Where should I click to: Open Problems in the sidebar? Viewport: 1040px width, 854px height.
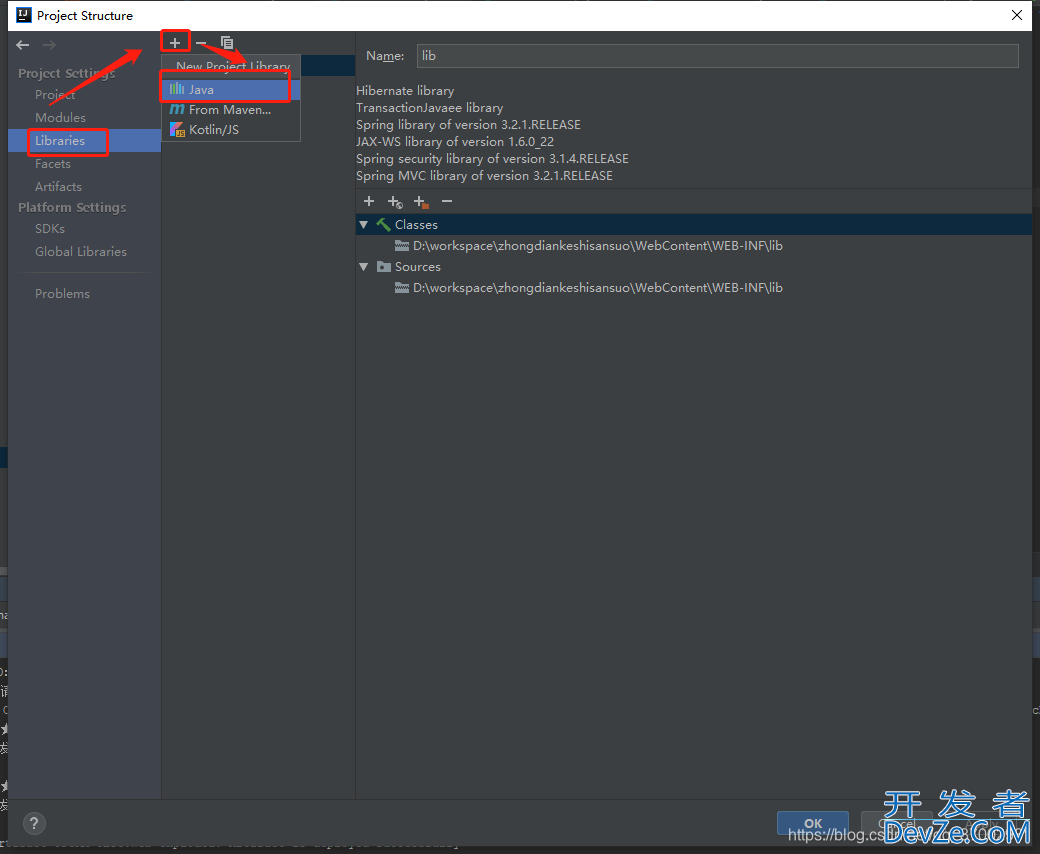[62, 294]
